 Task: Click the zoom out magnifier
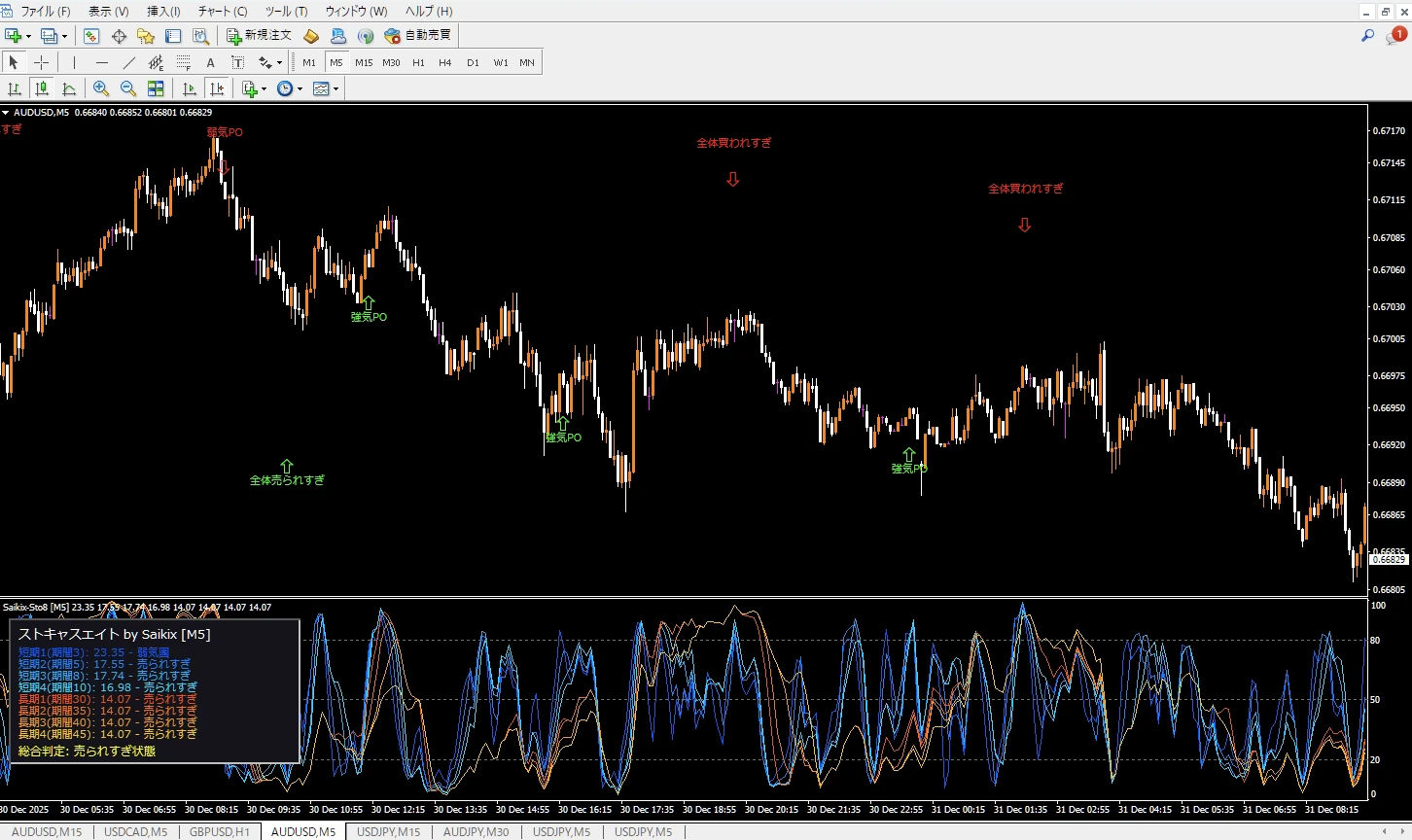click(x=127, y=88)
